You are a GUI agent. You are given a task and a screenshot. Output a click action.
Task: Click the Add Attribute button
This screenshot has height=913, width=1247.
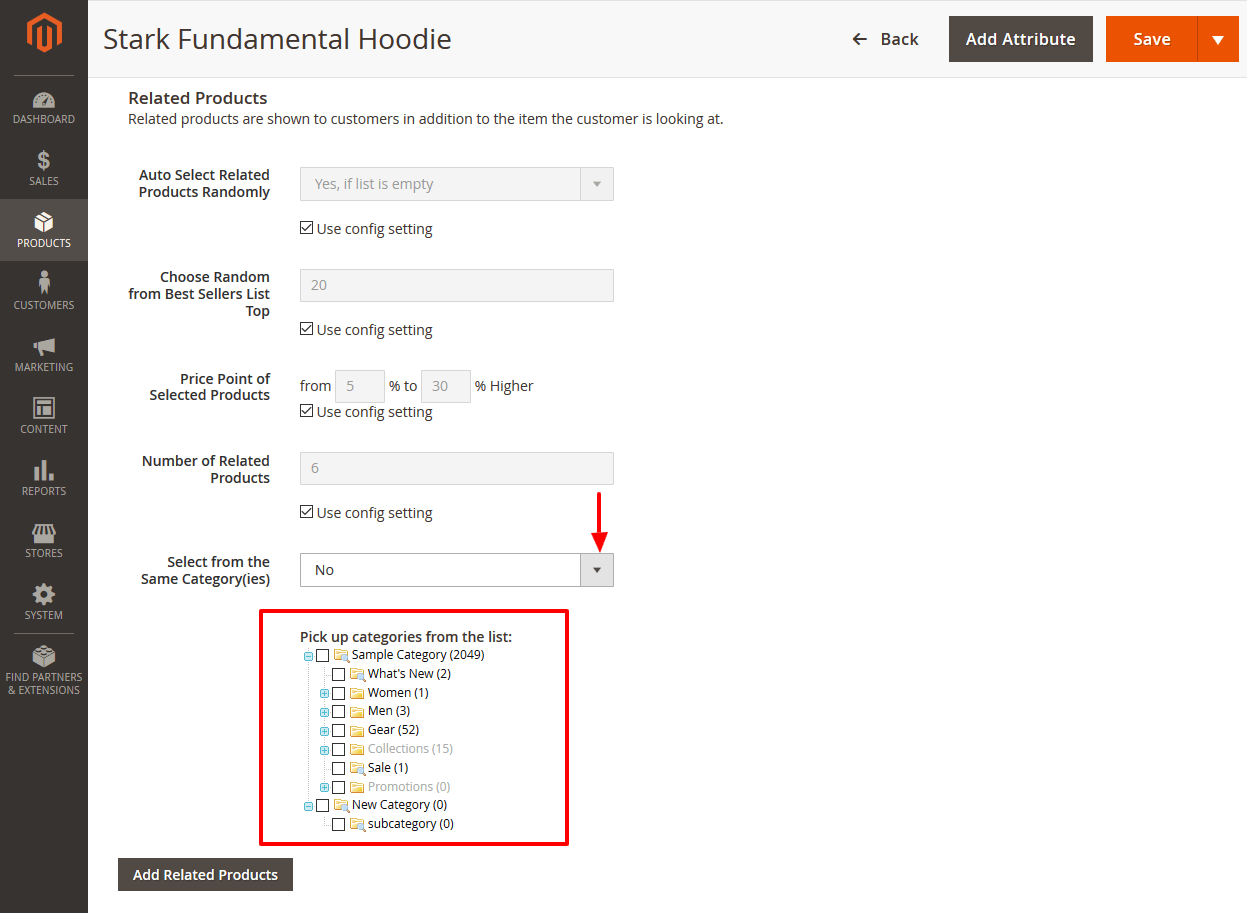[1020, 39]
